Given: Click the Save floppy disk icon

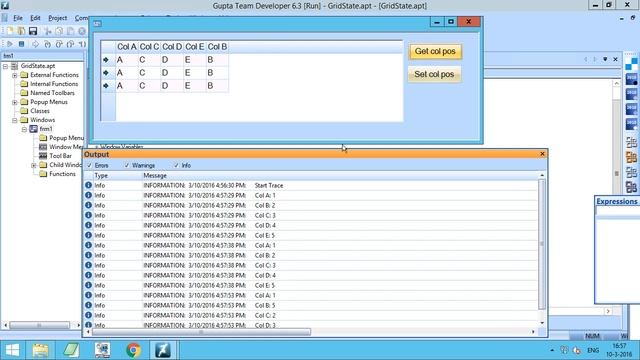Looking at the screenshot, I should click(x=33, y=31).
